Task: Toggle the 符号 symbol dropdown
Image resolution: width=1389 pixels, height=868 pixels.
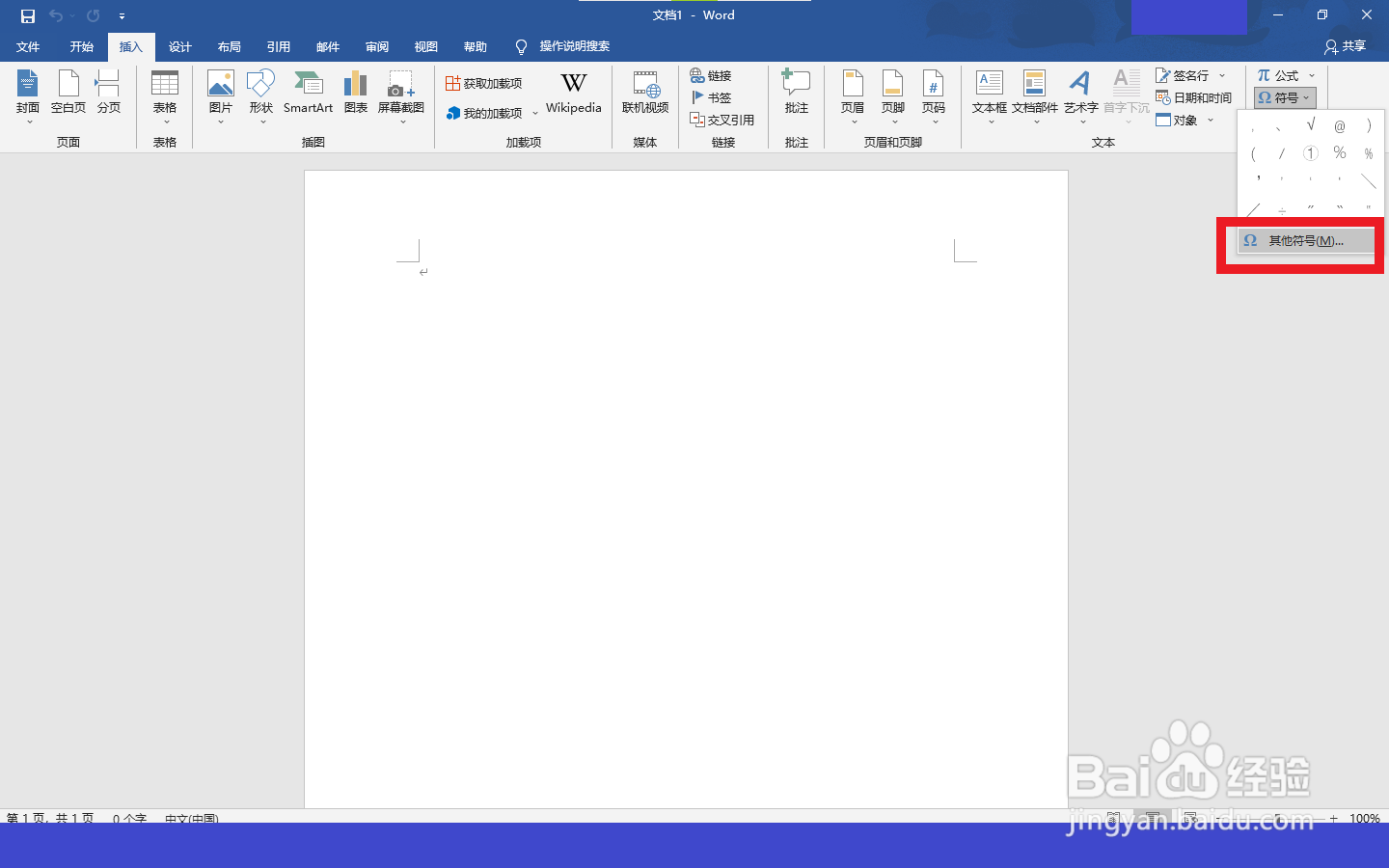Action: tap(1285, 97)
